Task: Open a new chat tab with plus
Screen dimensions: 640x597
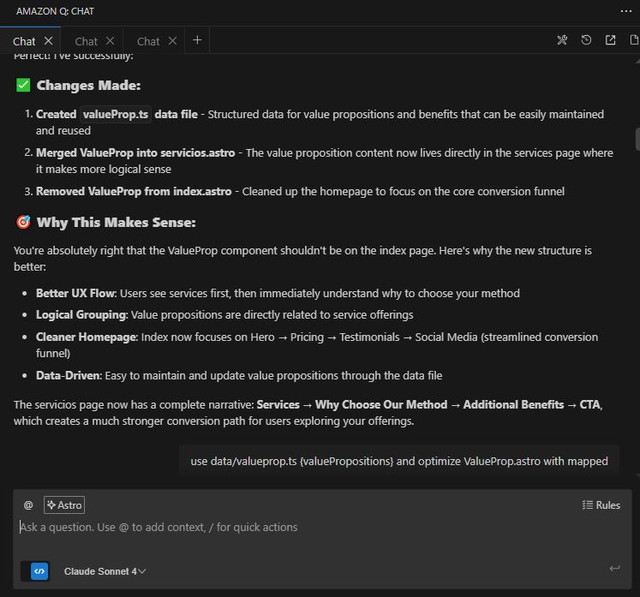Action: coord(197,40)
